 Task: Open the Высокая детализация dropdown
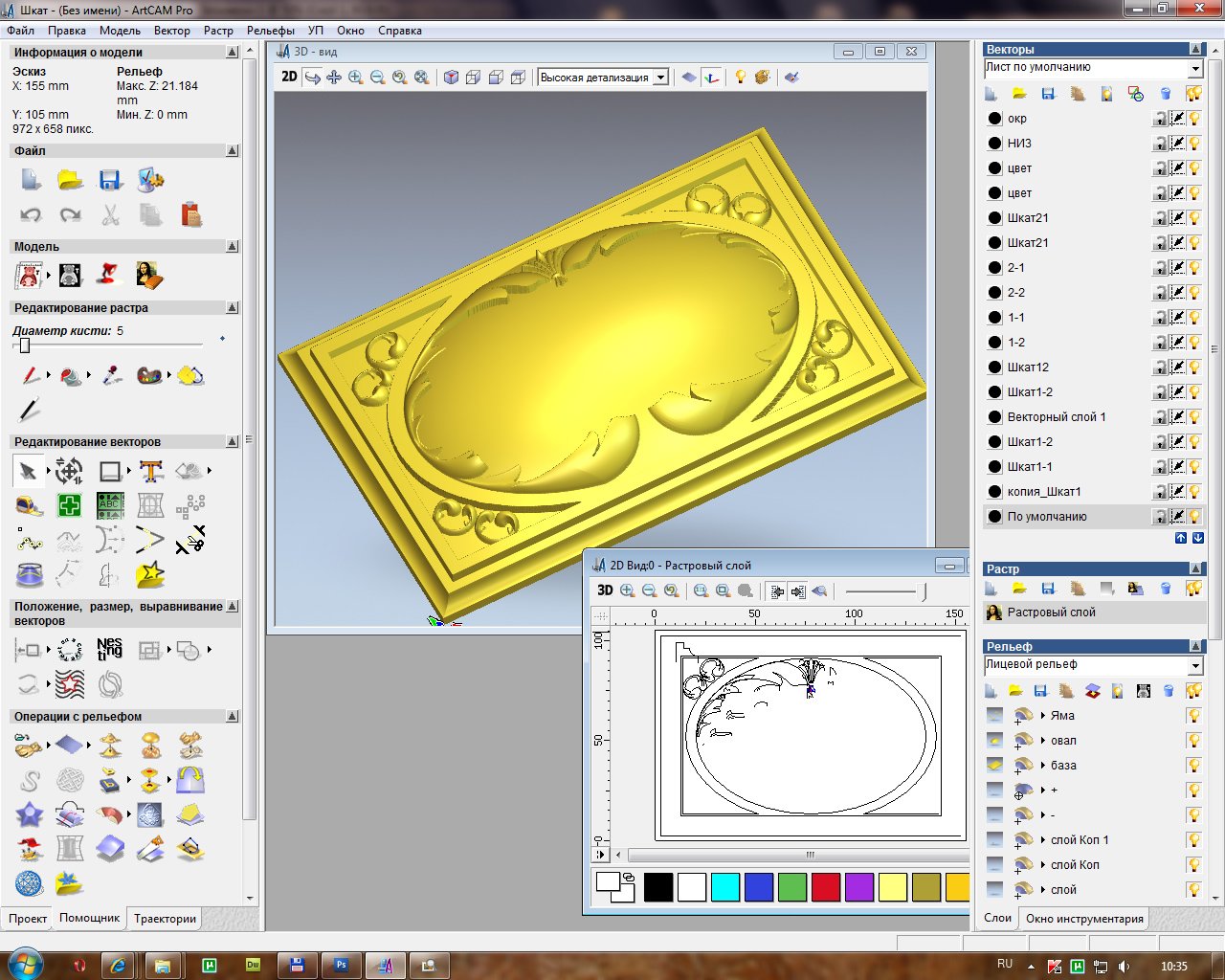tap(660, 78)
